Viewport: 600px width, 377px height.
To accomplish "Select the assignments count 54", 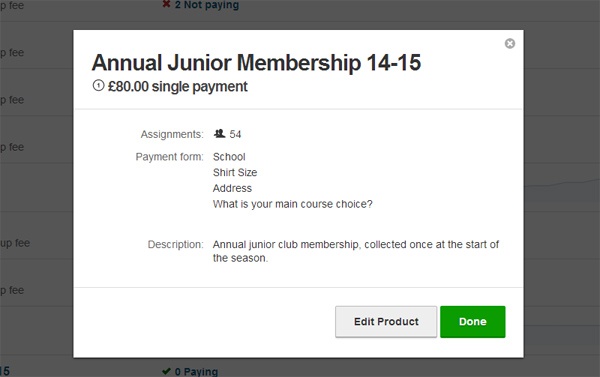I will click(x=235, y=134).
